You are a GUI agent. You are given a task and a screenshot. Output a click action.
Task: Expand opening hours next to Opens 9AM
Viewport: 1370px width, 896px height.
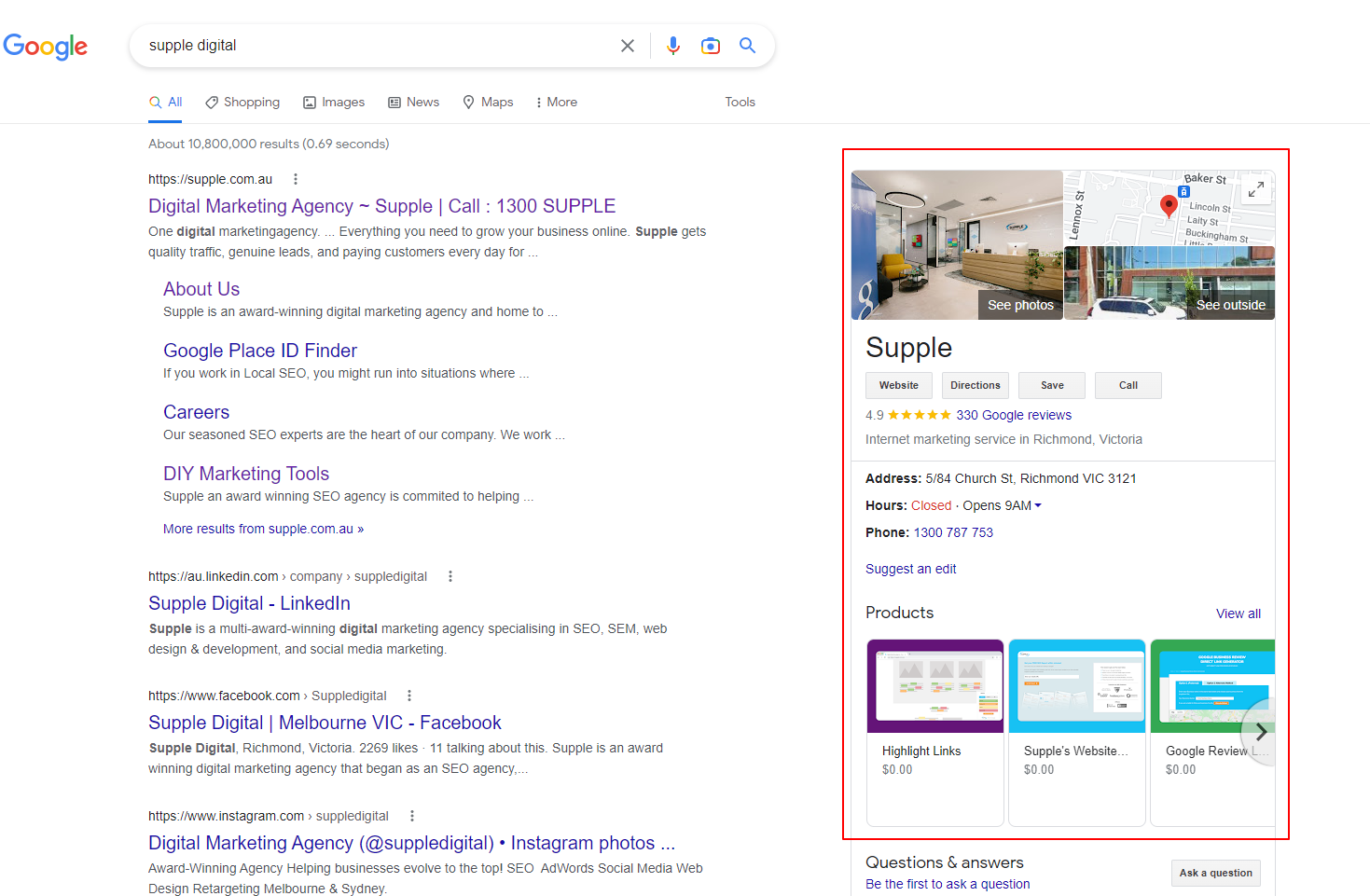[1038, 505]
